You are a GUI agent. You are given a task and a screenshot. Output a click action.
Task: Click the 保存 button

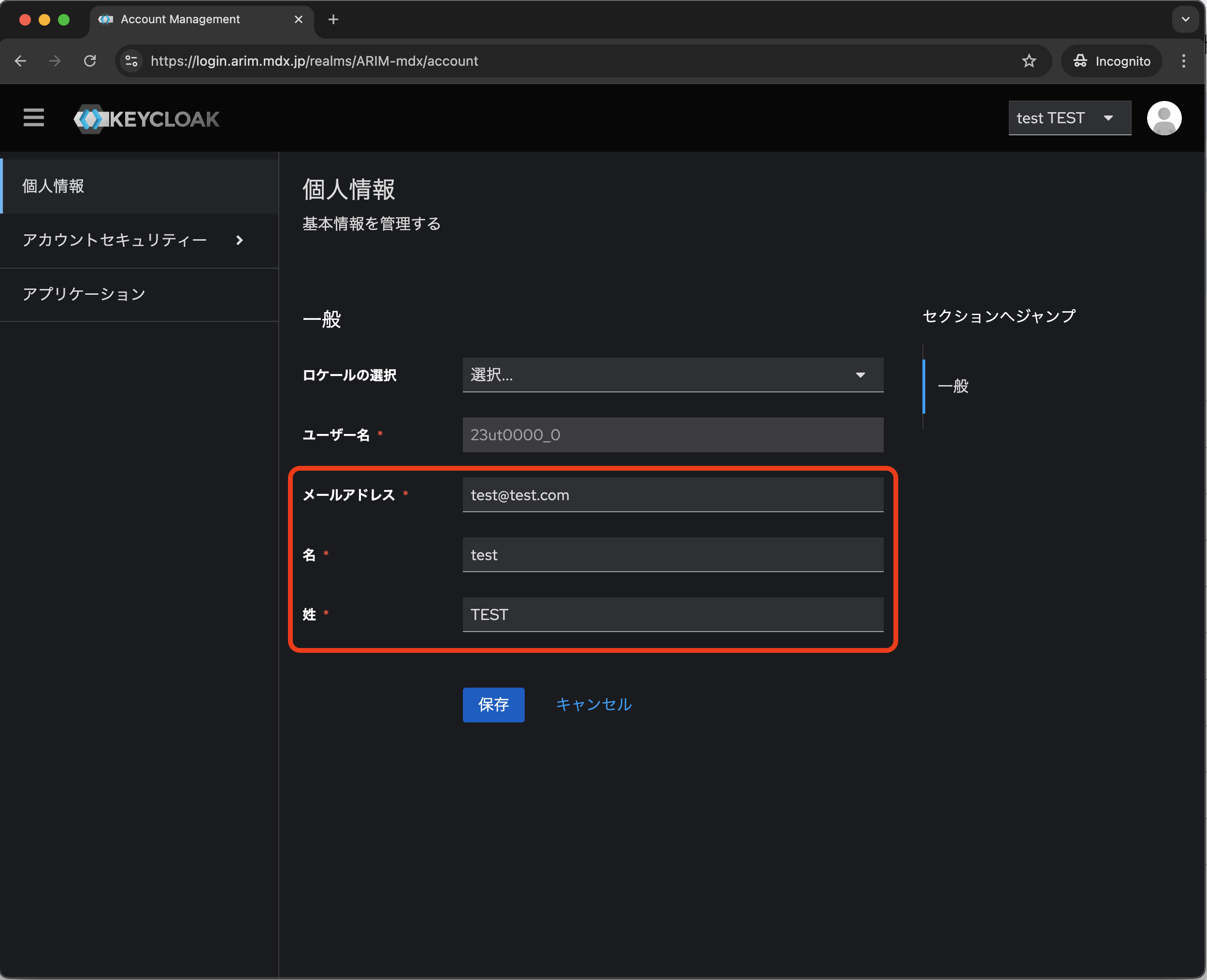pos(493,705)
